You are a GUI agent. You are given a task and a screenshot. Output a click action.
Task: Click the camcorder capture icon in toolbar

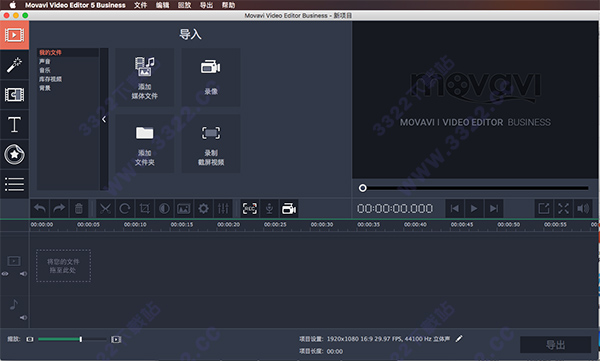coord(289,209)
